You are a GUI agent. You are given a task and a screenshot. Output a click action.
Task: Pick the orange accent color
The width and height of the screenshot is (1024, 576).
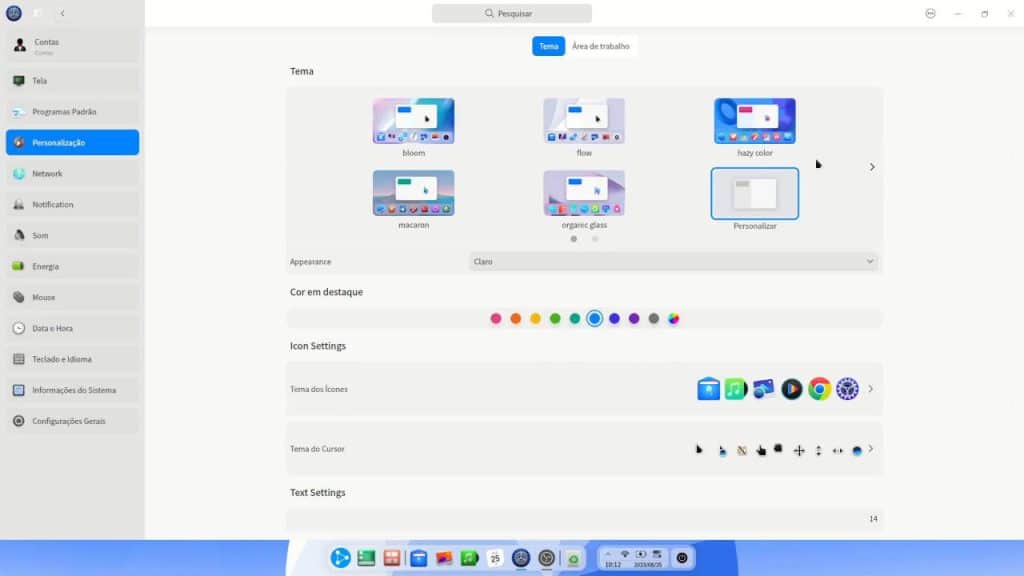[x=515, y=319]
